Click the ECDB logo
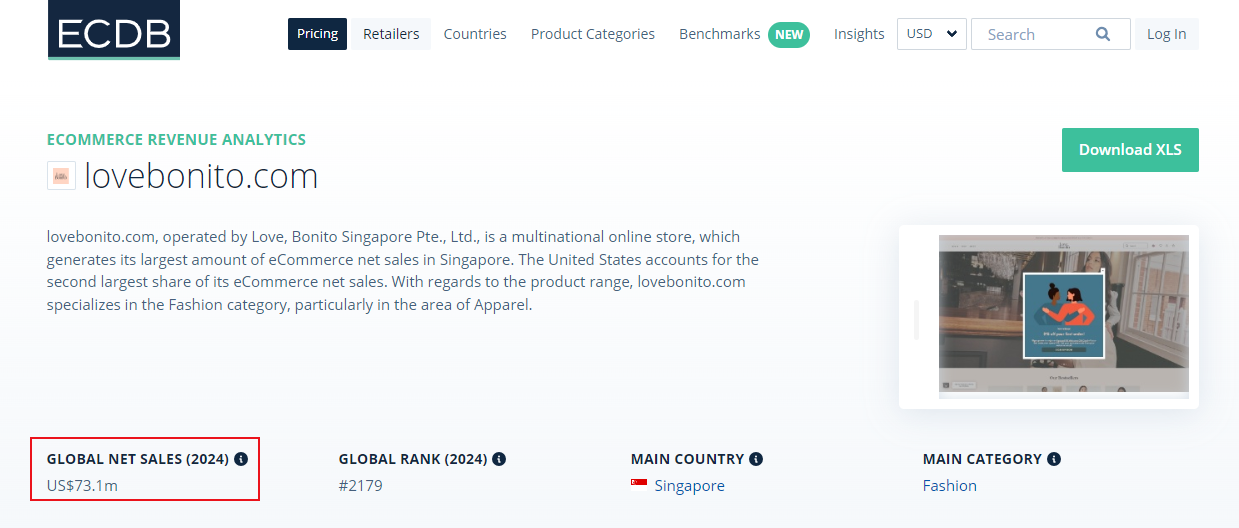 tap(113, 30)
